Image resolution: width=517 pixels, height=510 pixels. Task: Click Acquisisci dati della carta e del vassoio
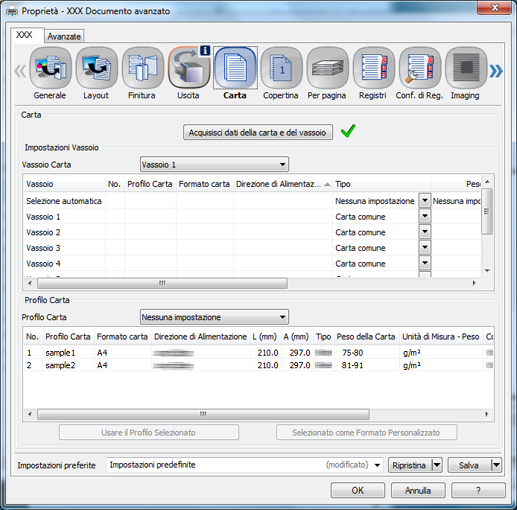pos(258,132)
